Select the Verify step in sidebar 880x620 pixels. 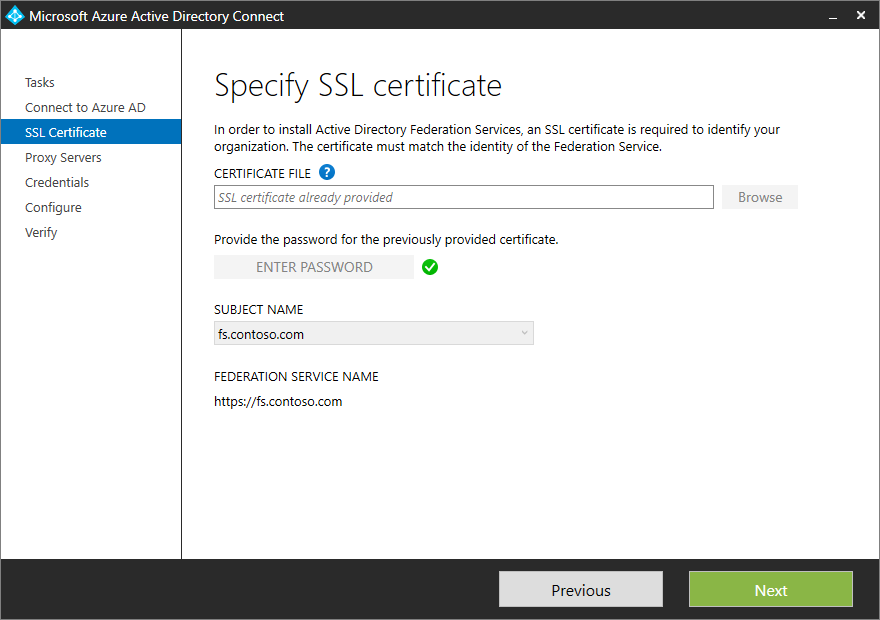(41, 232)
